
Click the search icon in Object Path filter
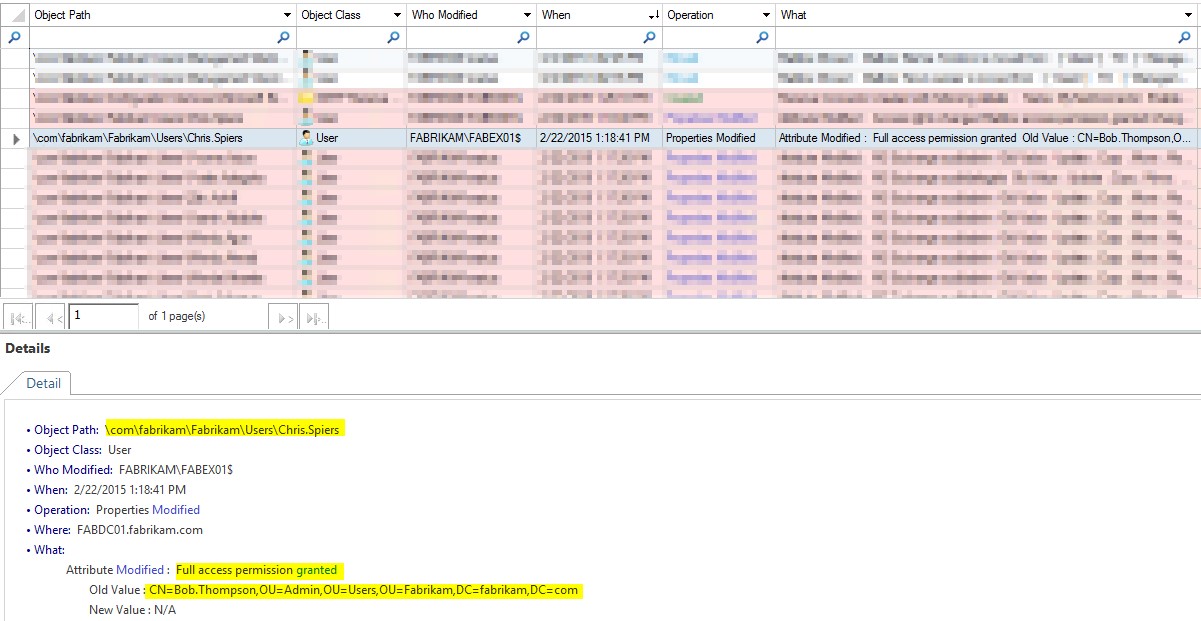click(x=284, y=37)
